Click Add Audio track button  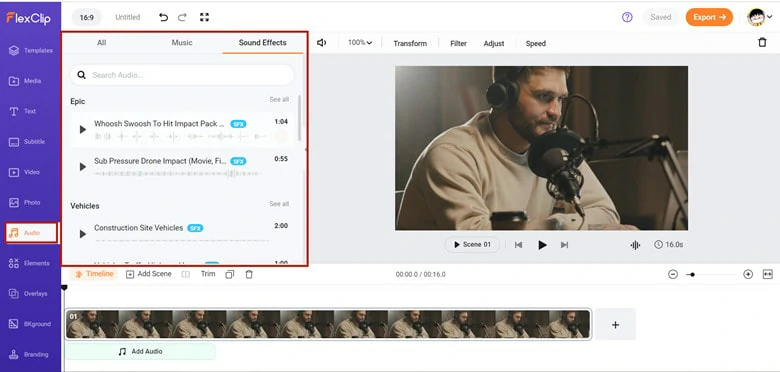[x=141, y=352]
